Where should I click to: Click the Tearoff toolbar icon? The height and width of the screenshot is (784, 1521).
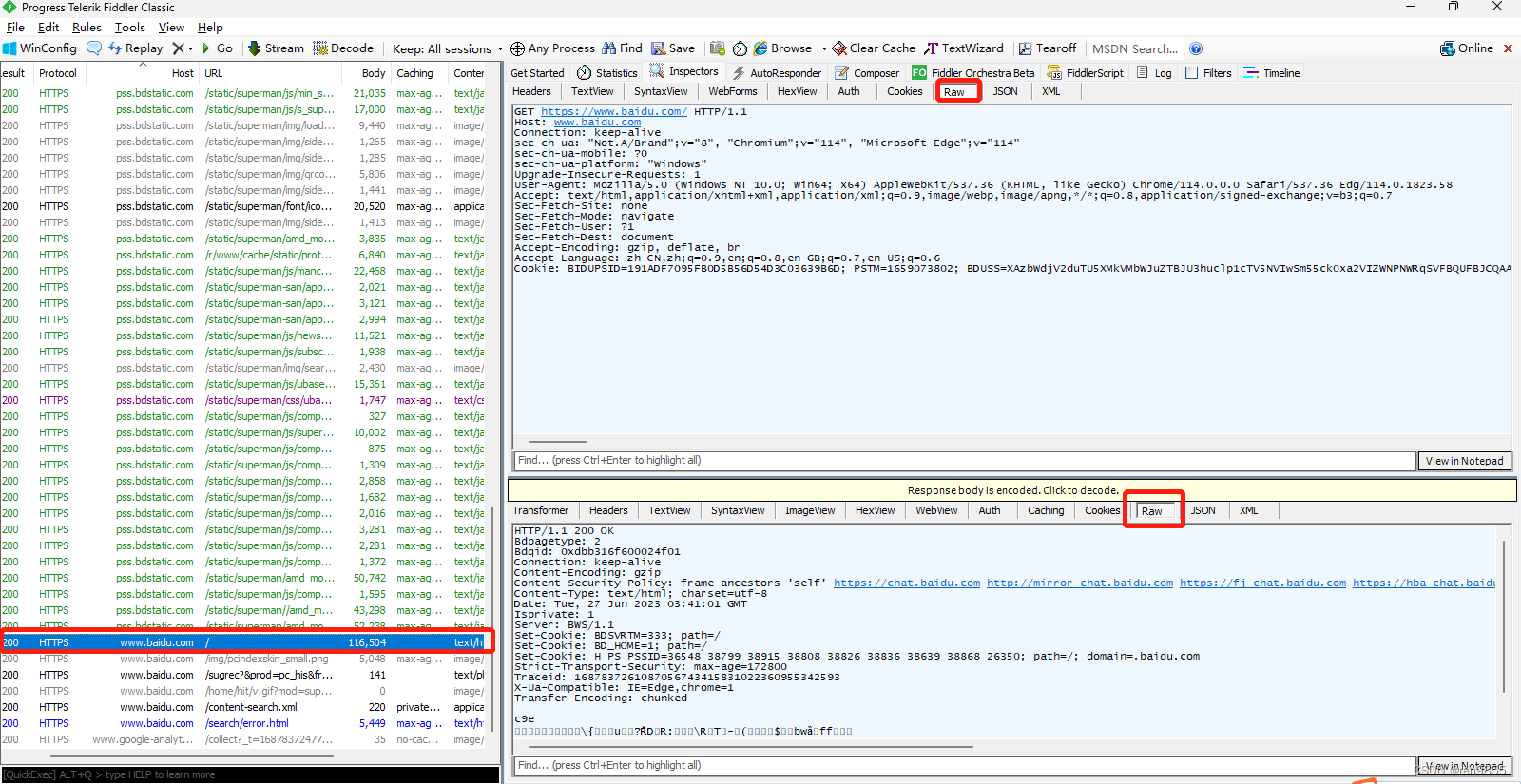(1025, 48)
